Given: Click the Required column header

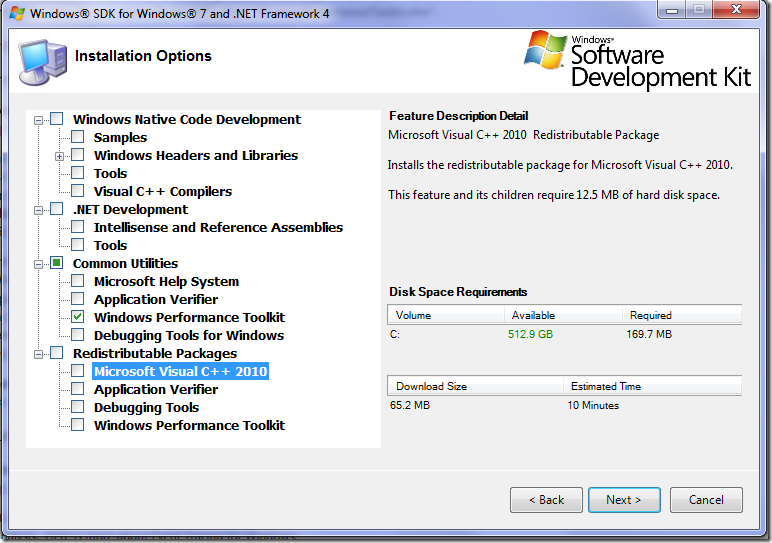Looking at the screenshot, I should point(682,315).
